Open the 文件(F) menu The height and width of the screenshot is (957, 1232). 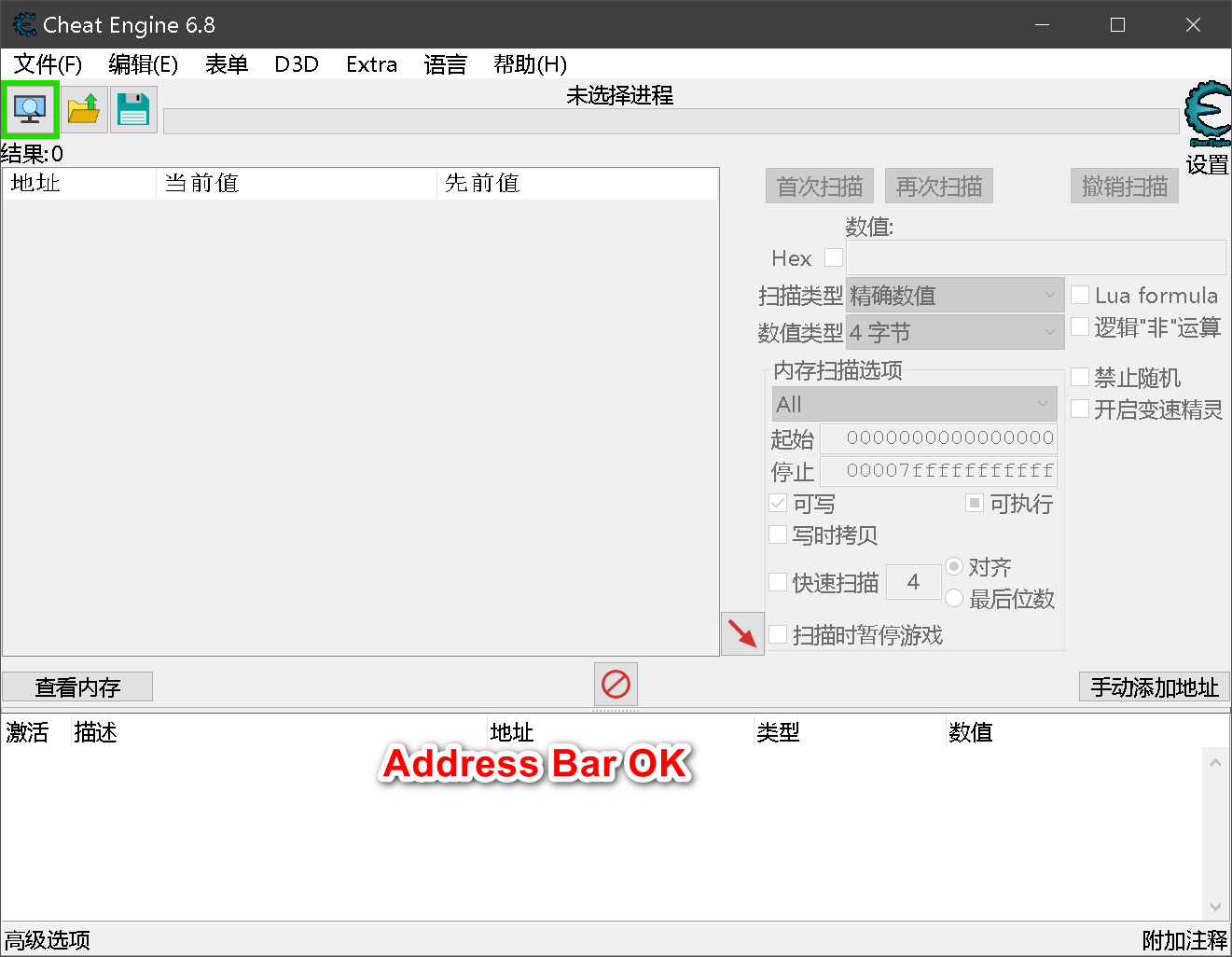(x=48, y=64)
